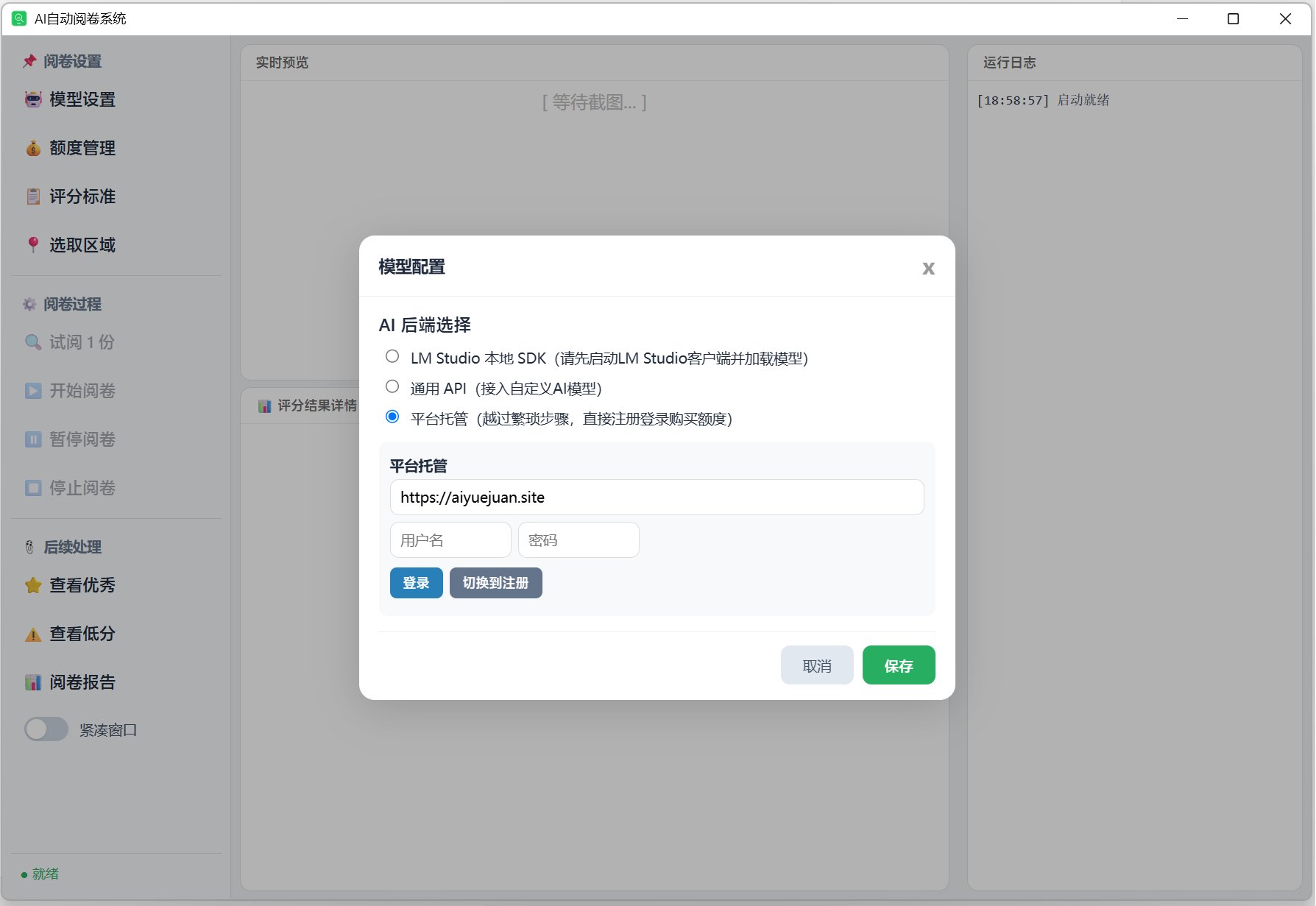Viewport: 1316px width, 906px height.
Task: Click the 暂停阅卷 pause icon
Action: [33, 439]
